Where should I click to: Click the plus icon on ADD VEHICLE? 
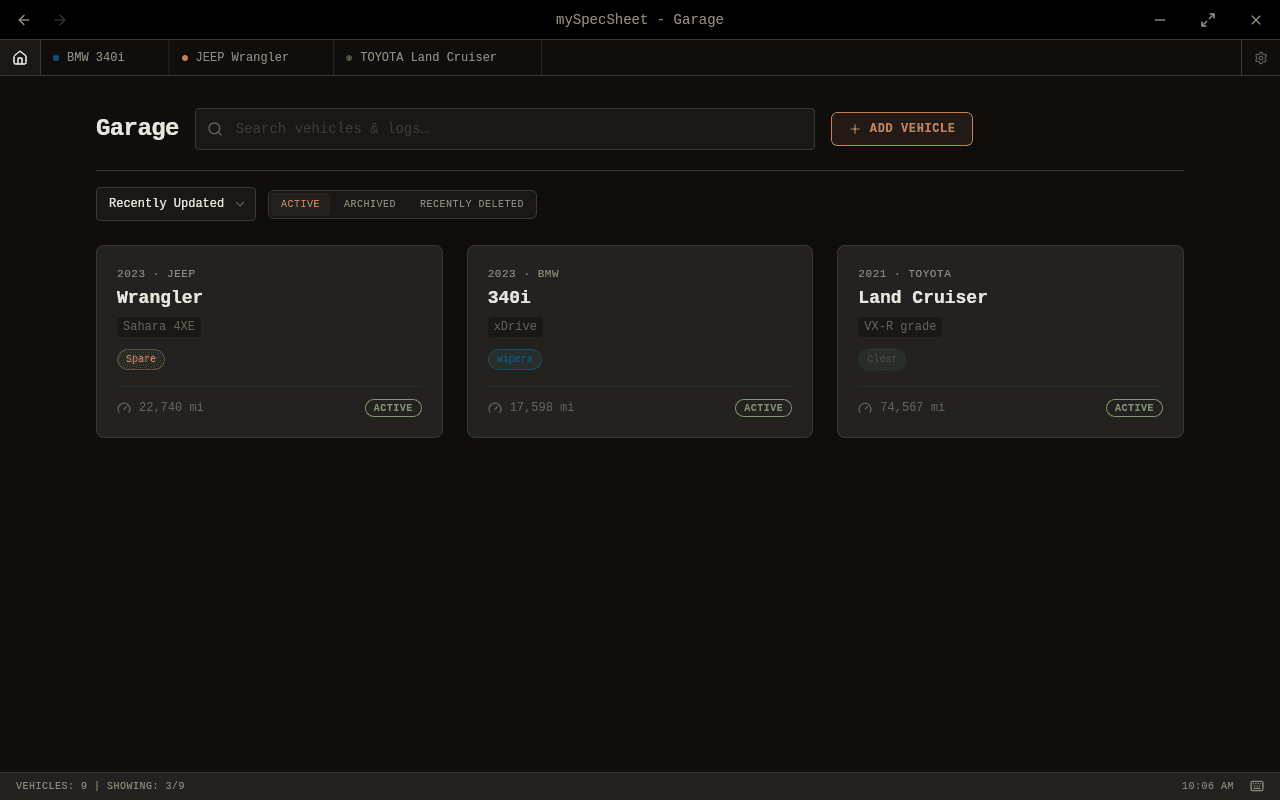pyautogui.click(x=854, y=128)
